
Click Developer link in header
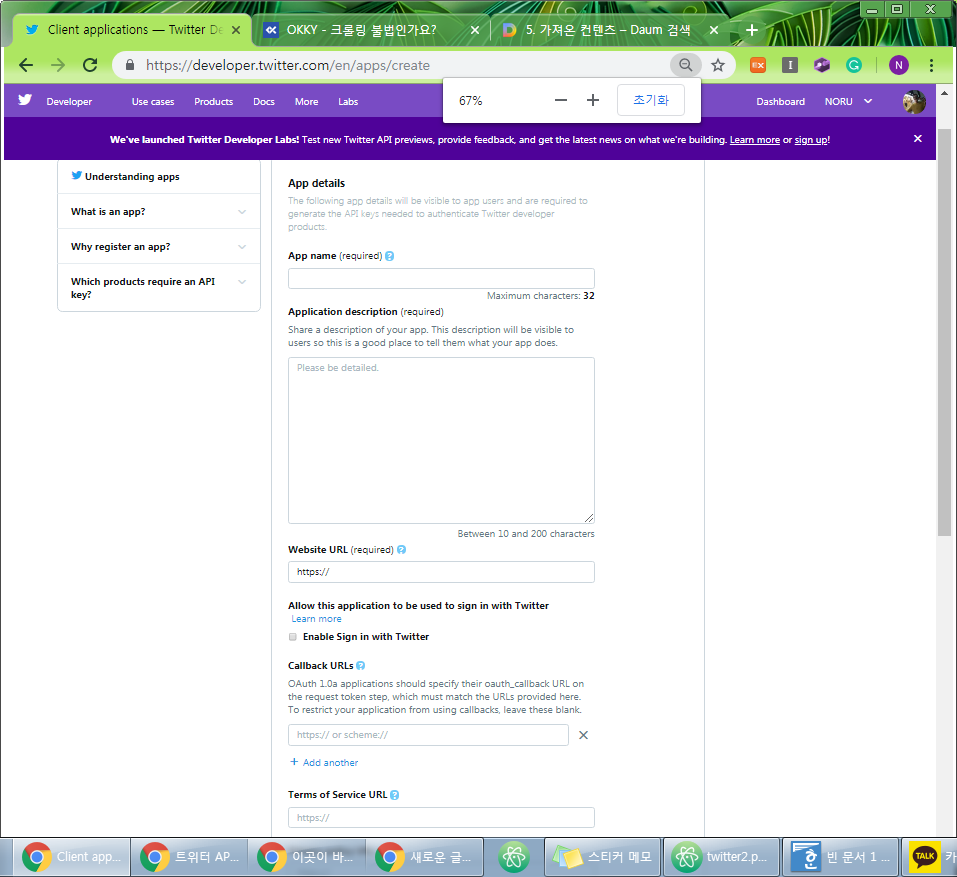click(69, 102)
